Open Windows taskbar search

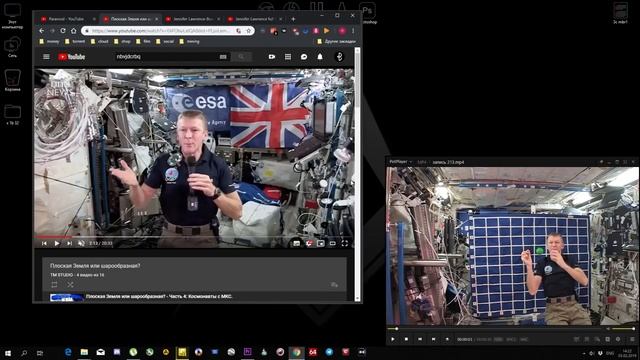point(24,352)
